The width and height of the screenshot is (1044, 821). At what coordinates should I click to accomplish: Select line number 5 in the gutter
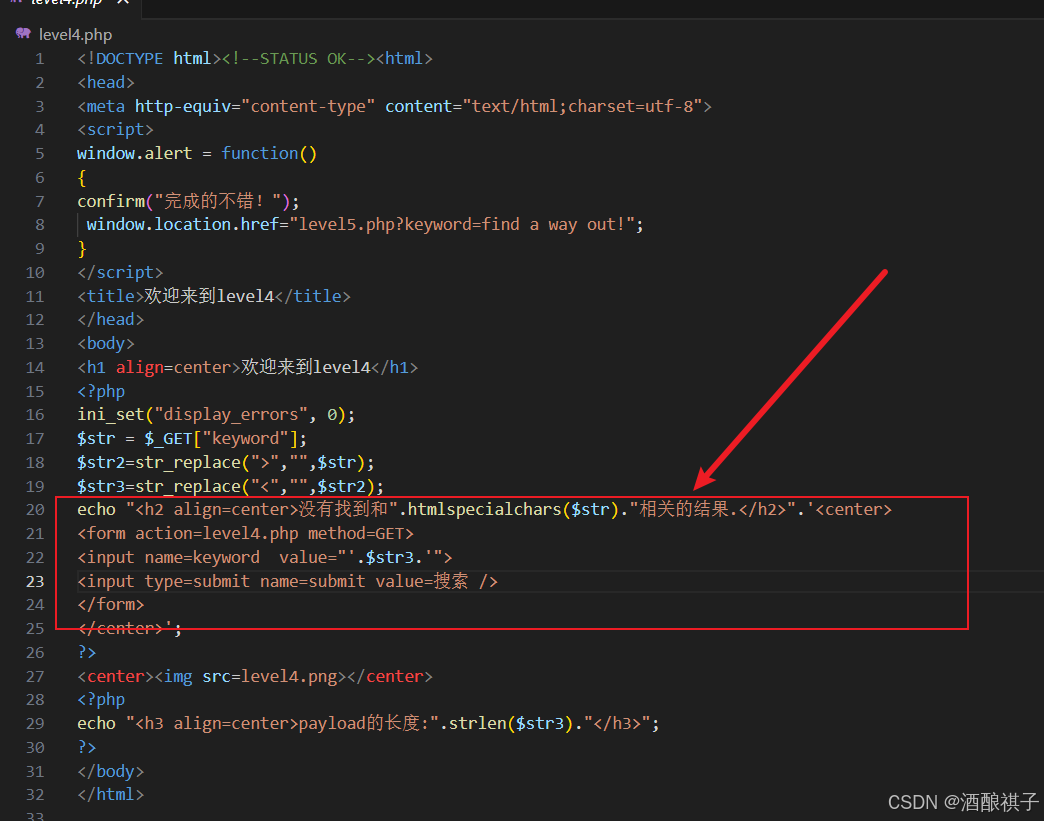(x=40, y=154)
